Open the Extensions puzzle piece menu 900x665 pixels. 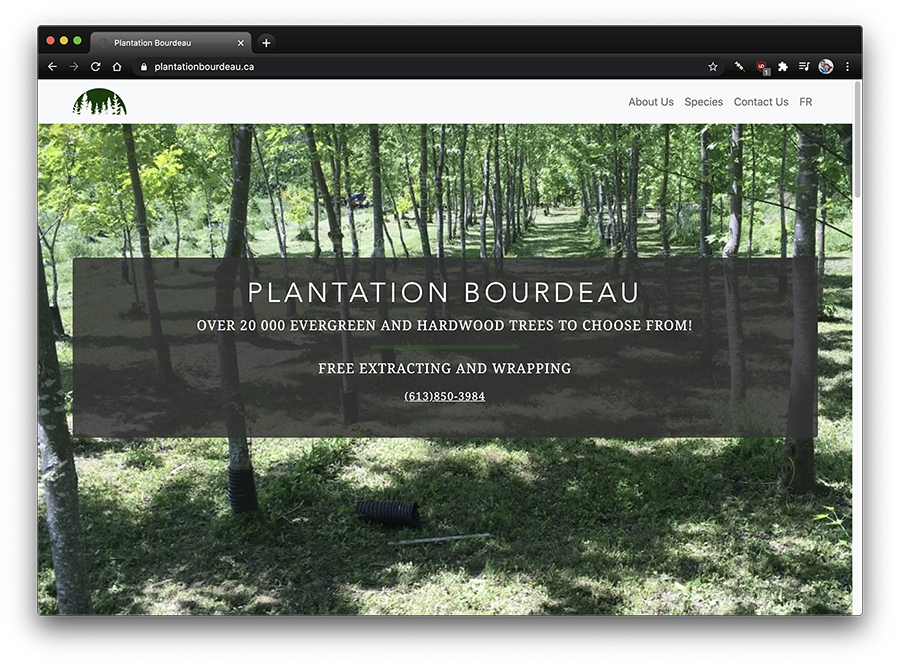coord(783,67)
